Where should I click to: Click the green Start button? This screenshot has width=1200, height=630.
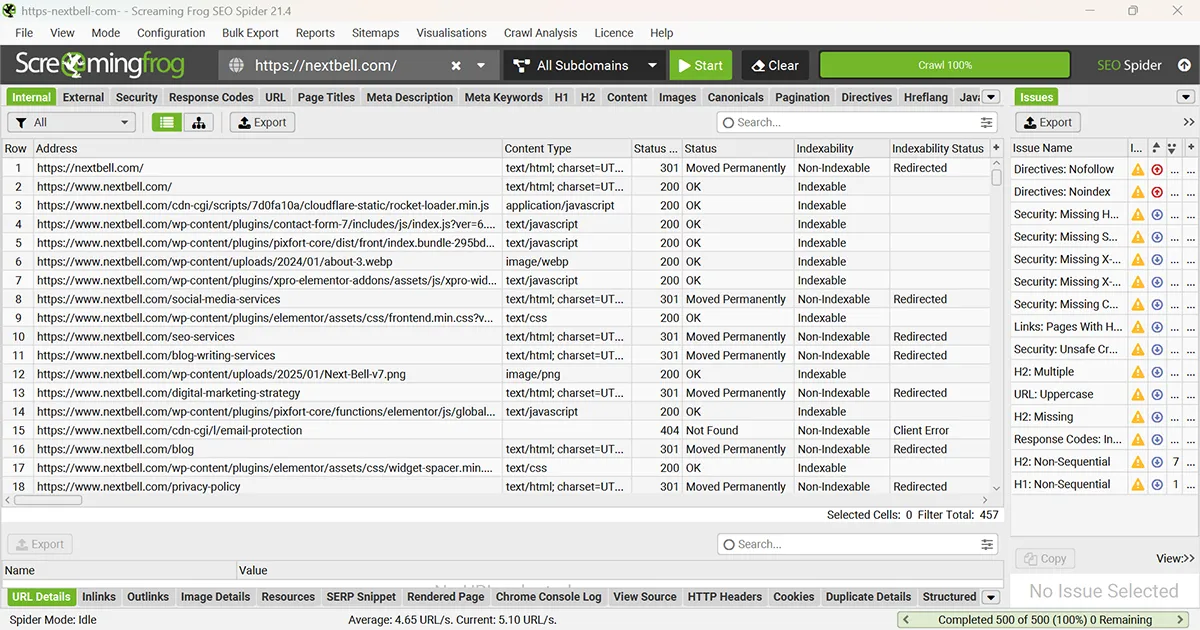(700, 65)
